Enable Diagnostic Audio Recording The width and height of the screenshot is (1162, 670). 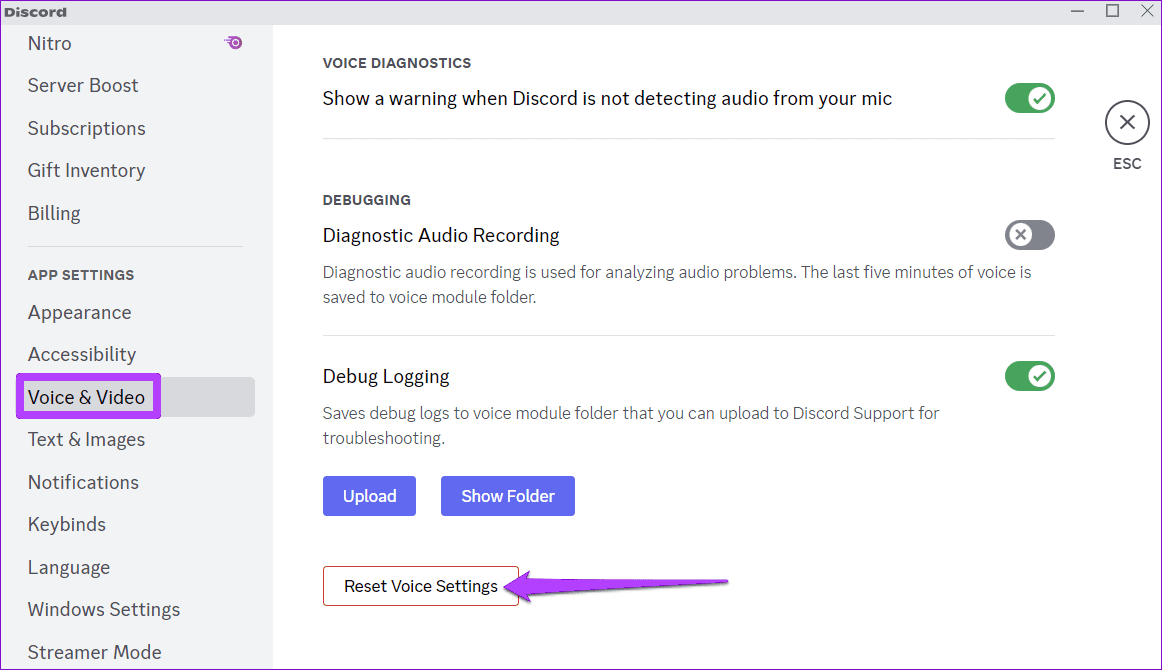click(x=1029, y=235)
